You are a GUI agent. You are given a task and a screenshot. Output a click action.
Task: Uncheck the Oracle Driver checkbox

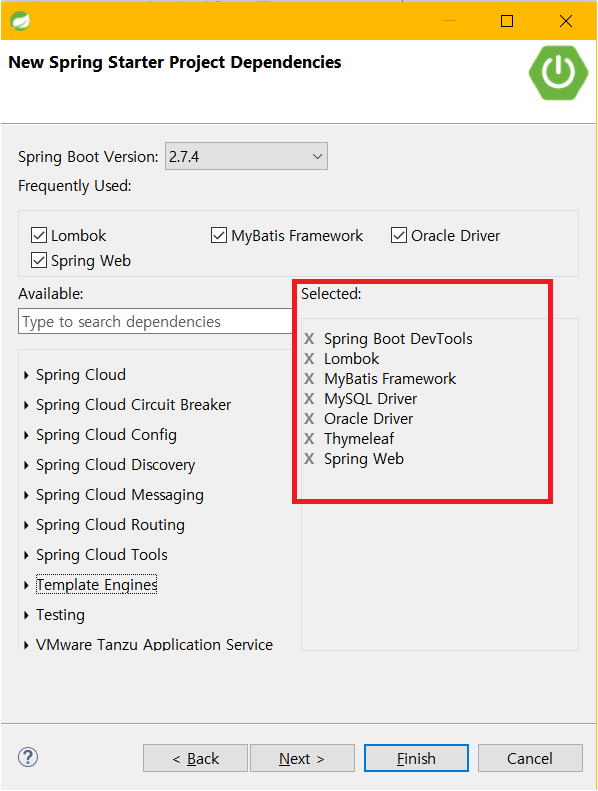(x=399, y=236)
